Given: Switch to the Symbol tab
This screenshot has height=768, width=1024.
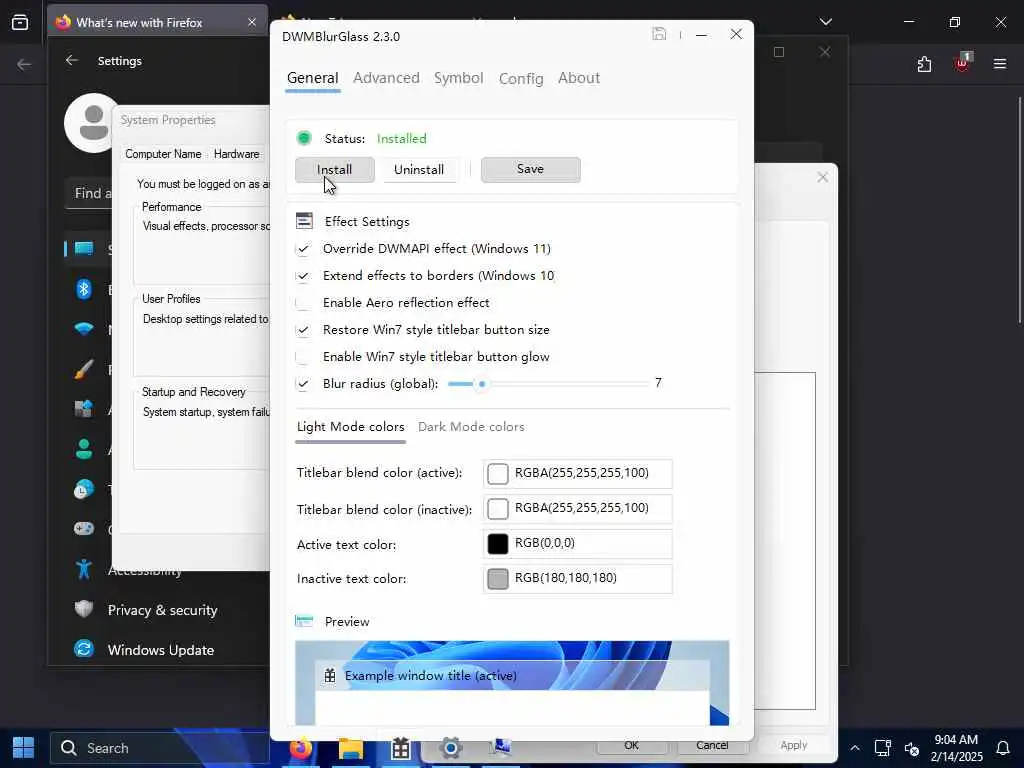Looking at the screenshot, I should [x=458, y=78].
